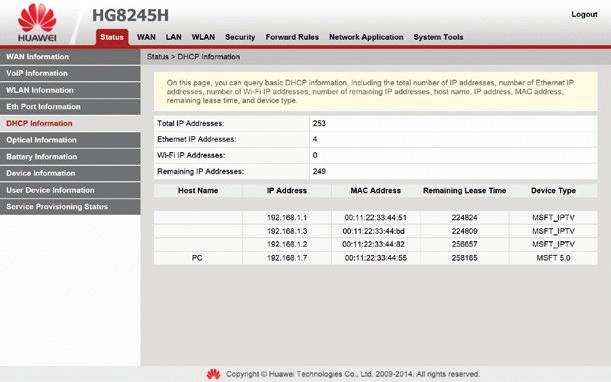This screenshot has height=382, width=611.
Task: Click lease time value 224824
Action: click(464, 218)
